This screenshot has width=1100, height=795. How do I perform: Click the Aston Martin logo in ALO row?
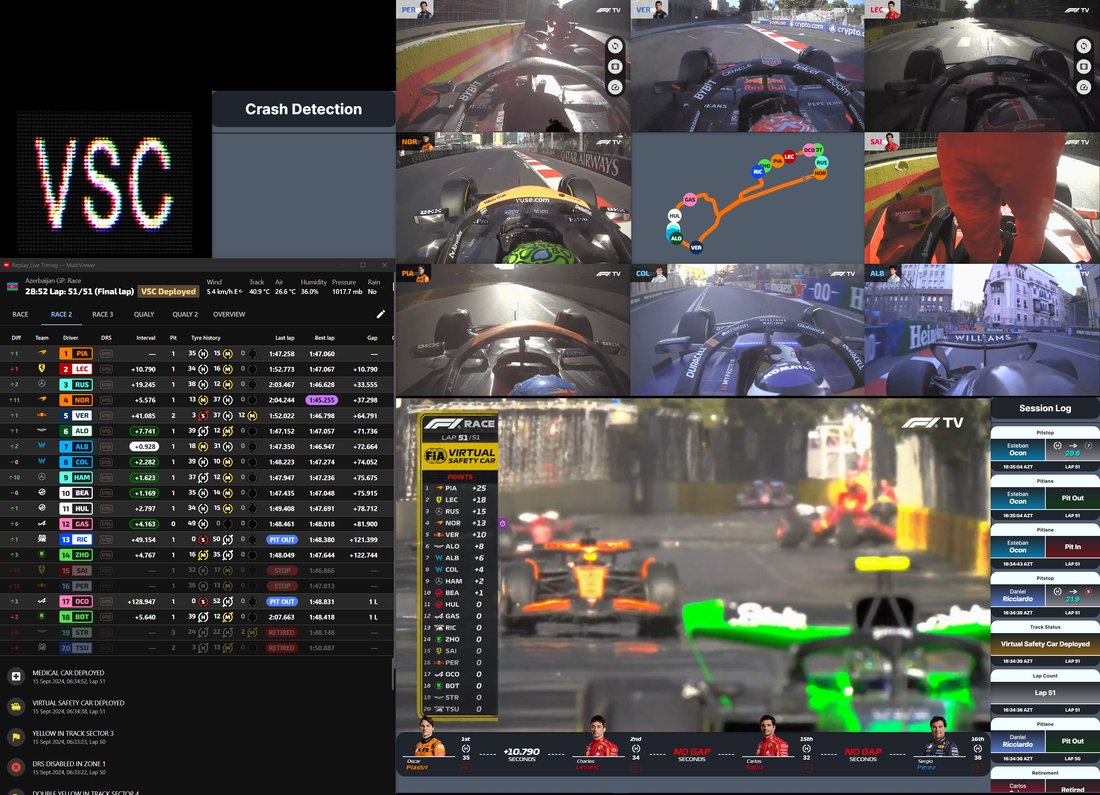coord(42,431)
